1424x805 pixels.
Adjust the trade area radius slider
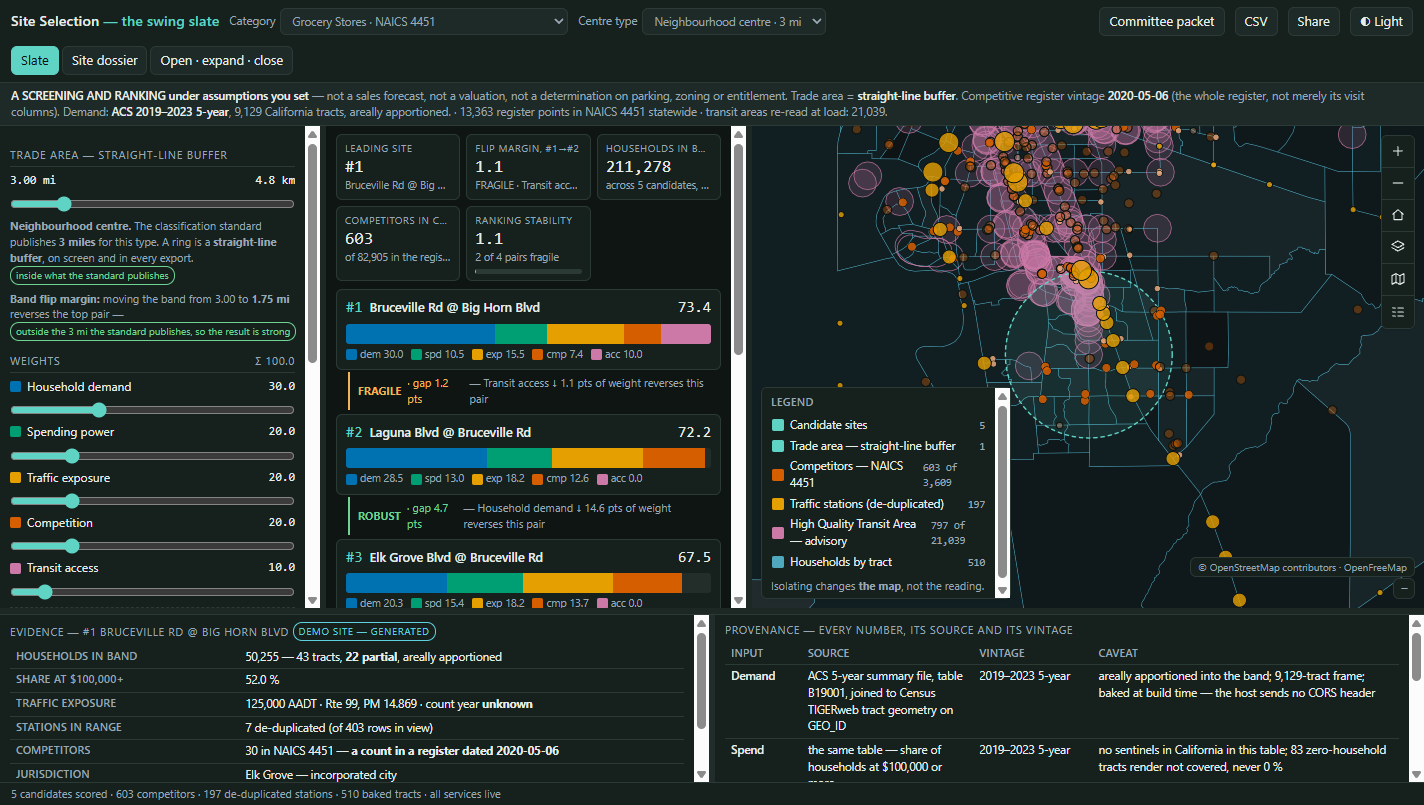[152, 204]
